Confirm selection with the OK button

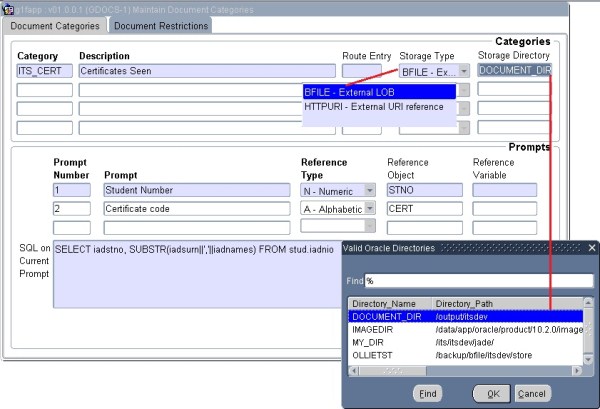coord(491,393)
